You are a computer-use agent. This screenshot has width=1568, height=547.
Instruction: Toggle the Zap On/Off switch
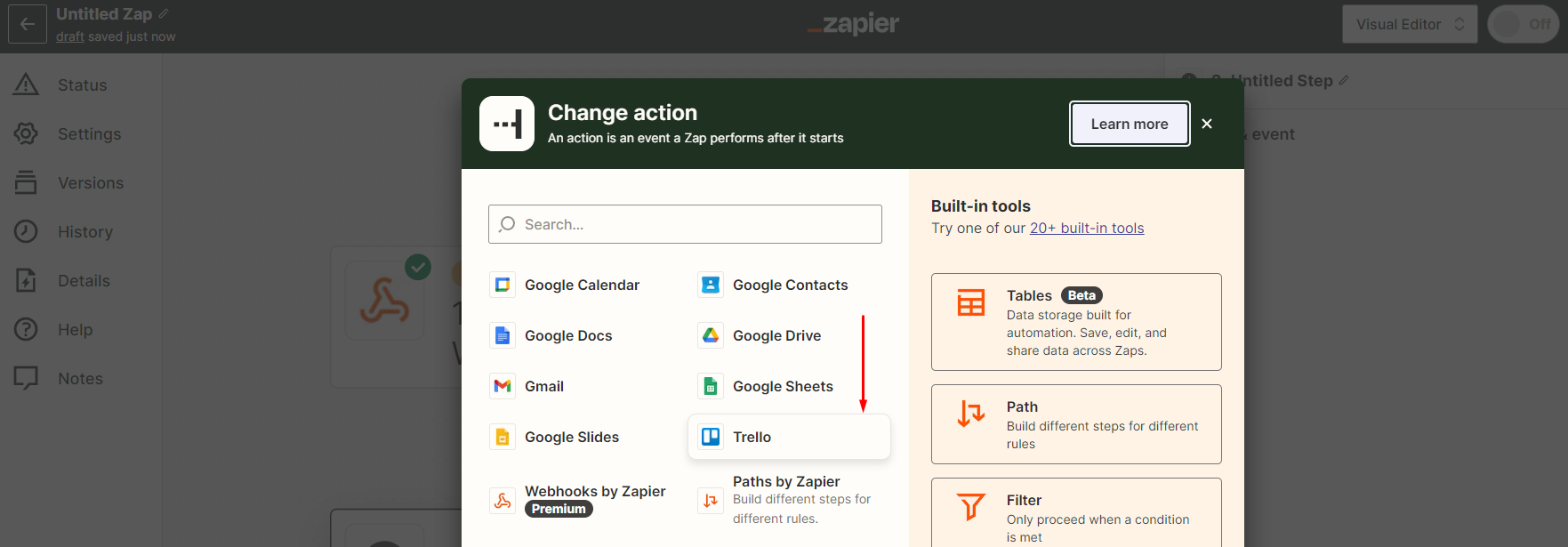tap(1524, 24)
